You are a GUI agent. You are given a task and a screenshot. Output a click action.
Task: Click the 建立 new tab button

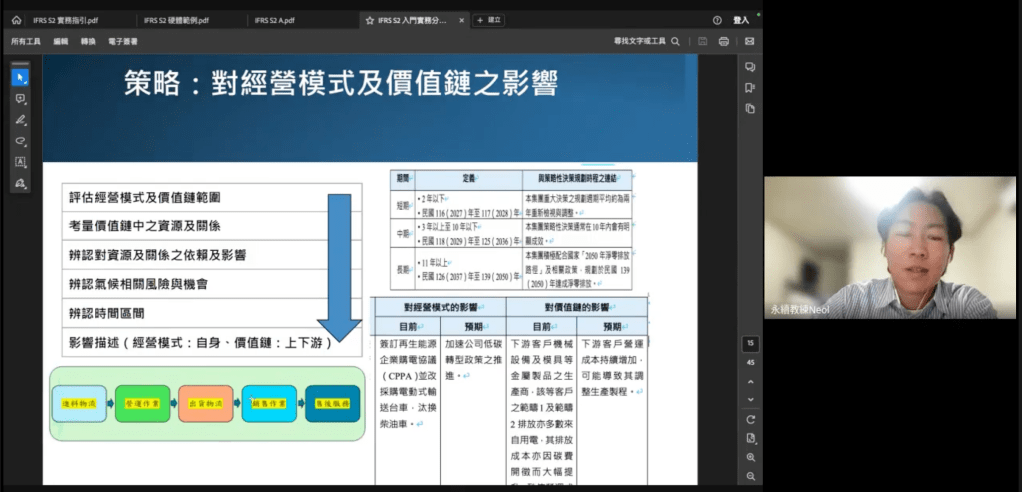[x=490, y=20]
